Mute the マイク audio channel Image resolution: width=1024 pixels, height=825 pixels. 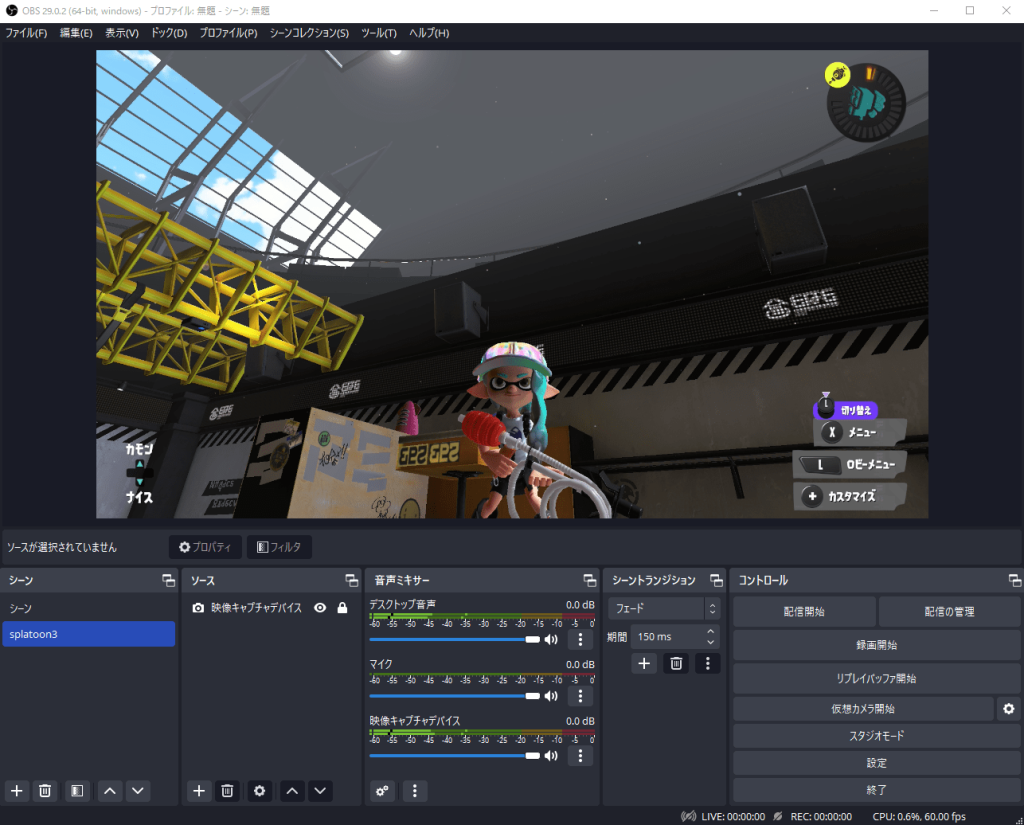[550, 696]
